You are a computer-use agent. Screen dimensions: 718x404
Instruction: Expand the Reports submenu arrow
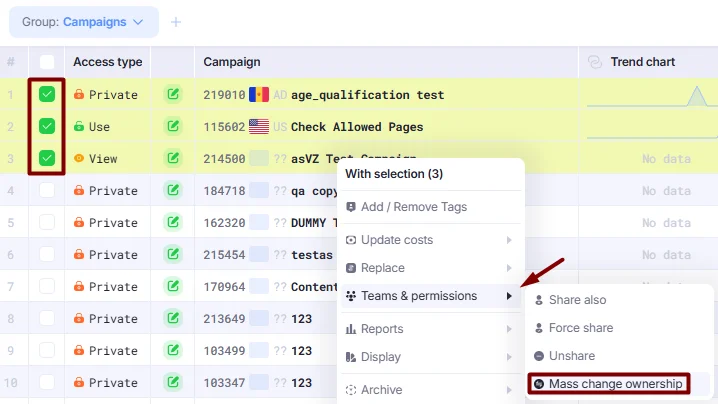pyautogui.click(x=509, y=329)
